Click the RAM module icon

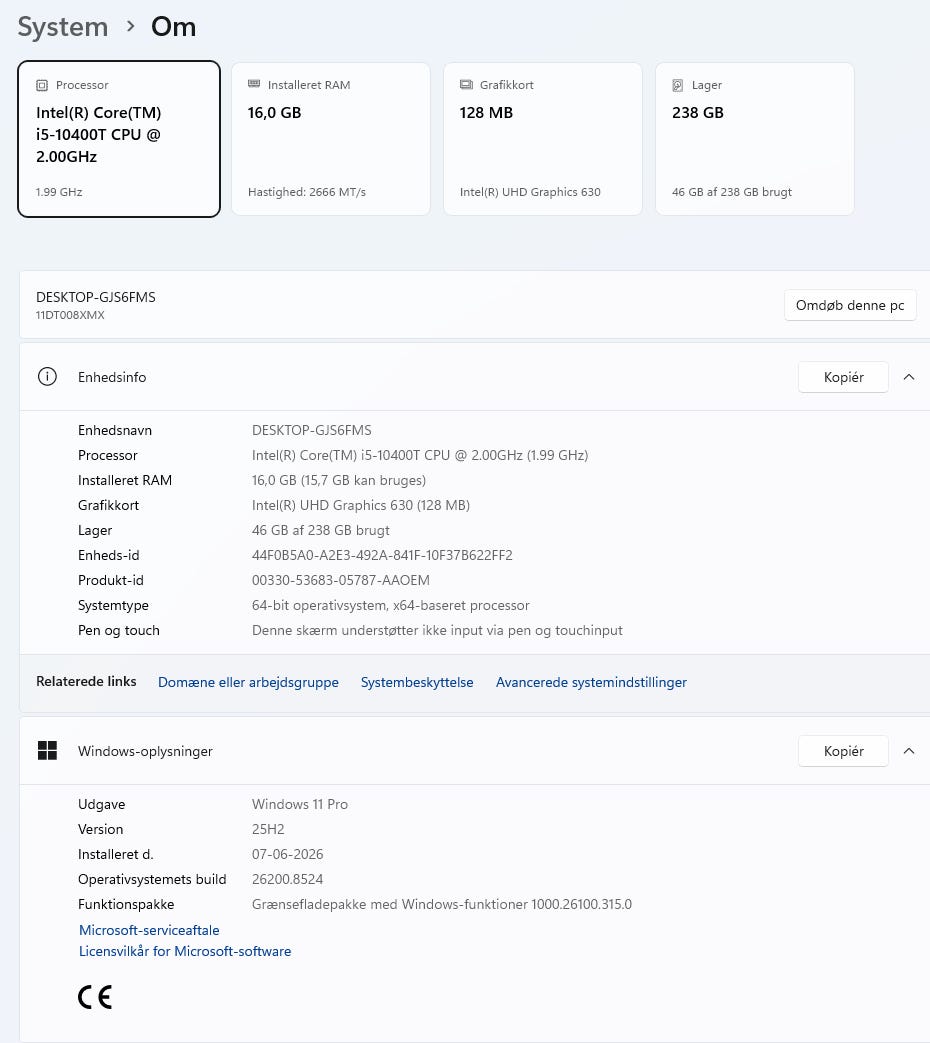[254, 84]
